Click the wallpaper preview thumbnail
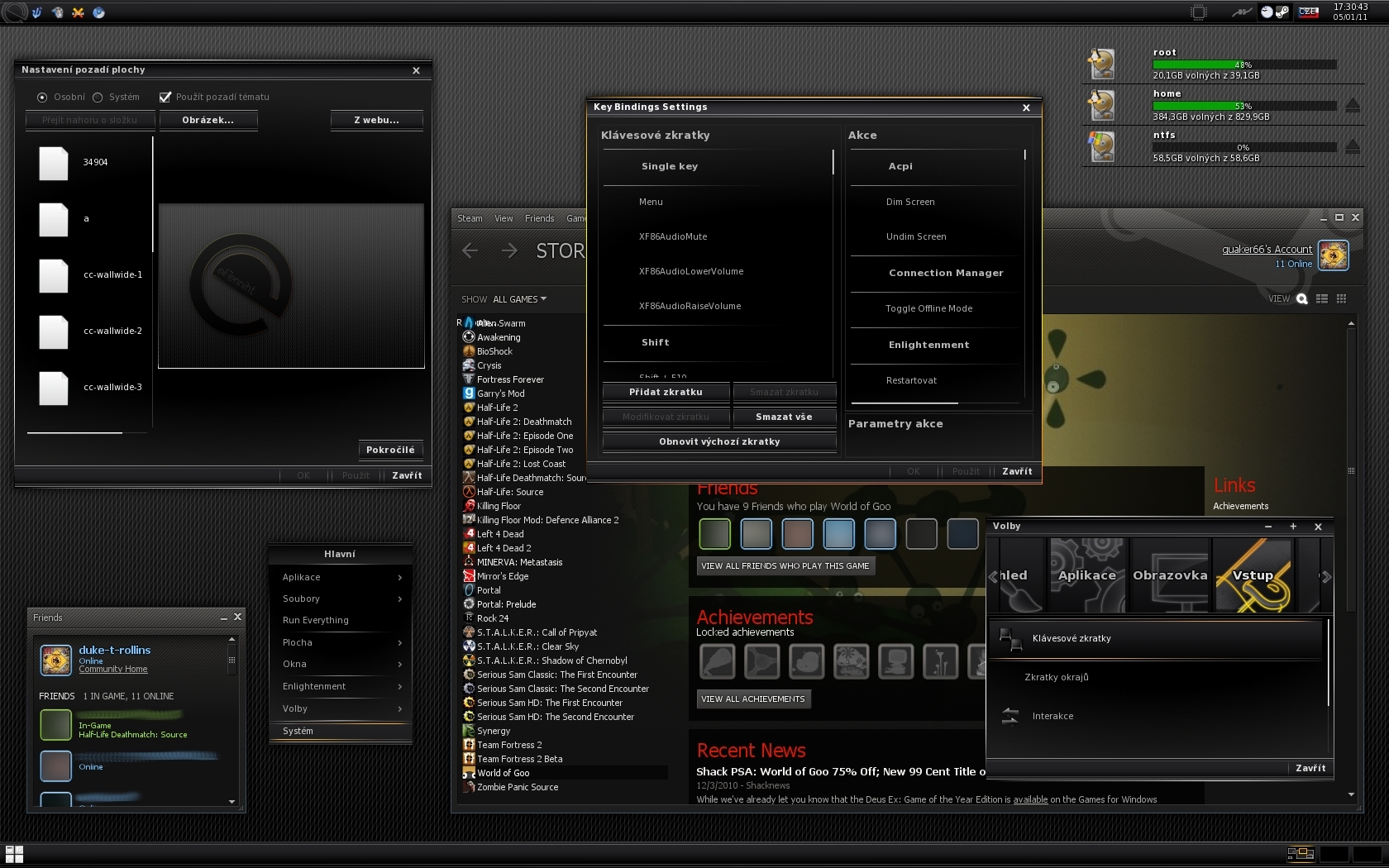The width and height of the screenshot is (1389, 868). tap(291, 285)
